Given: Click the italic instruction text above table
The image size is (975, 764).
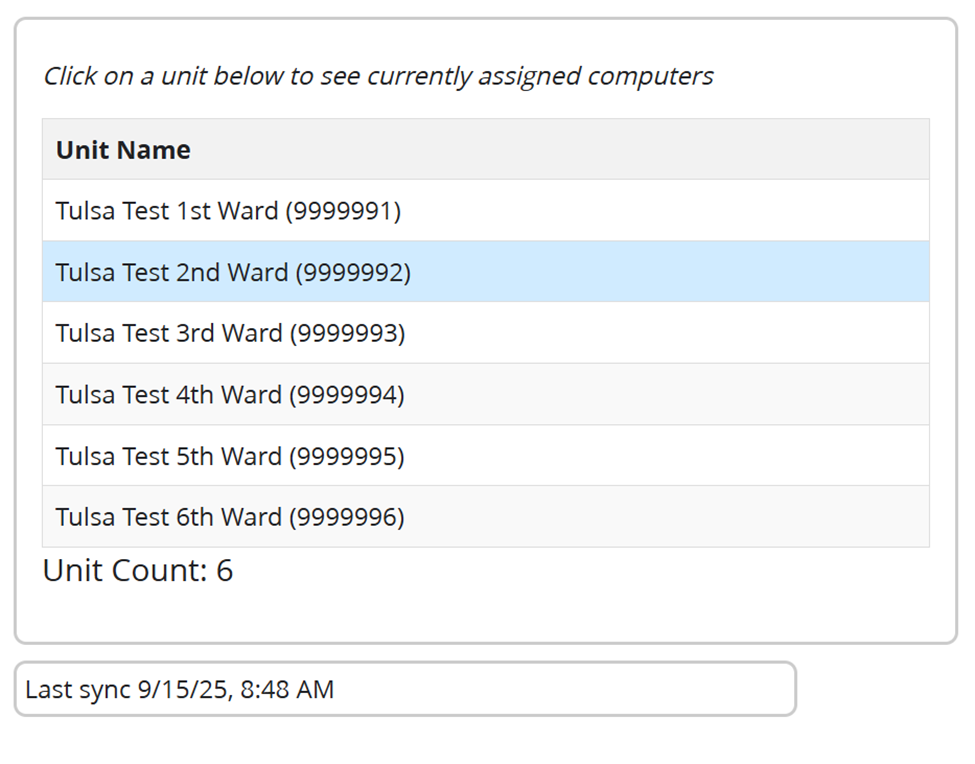Looking at the screenshot, I should point(378,76).
